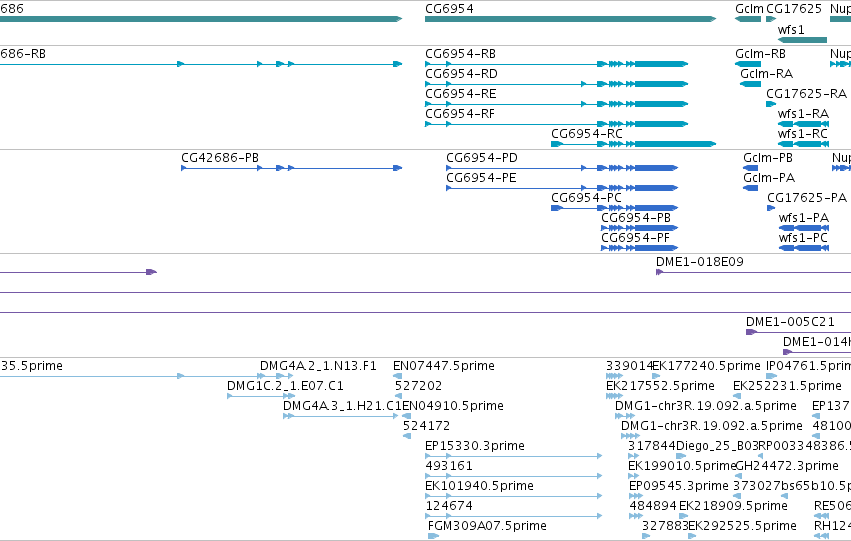Screen dimensions: 851x541
Task: Open the GH24472.3prime EST label
Action: tap(787, 467)
